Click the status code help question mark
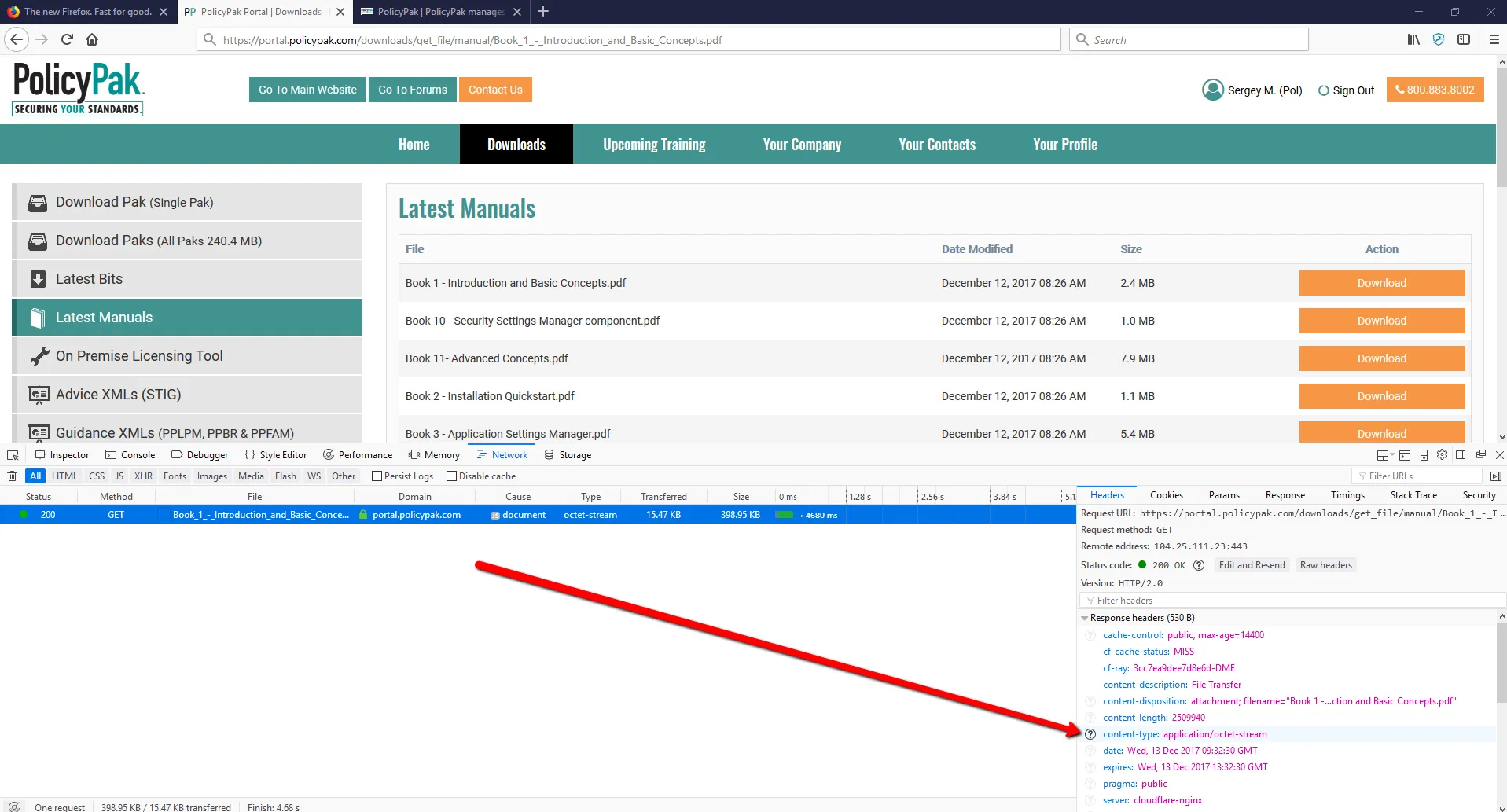Screen dimensions: 1507x812 [x=1199, y=565]
